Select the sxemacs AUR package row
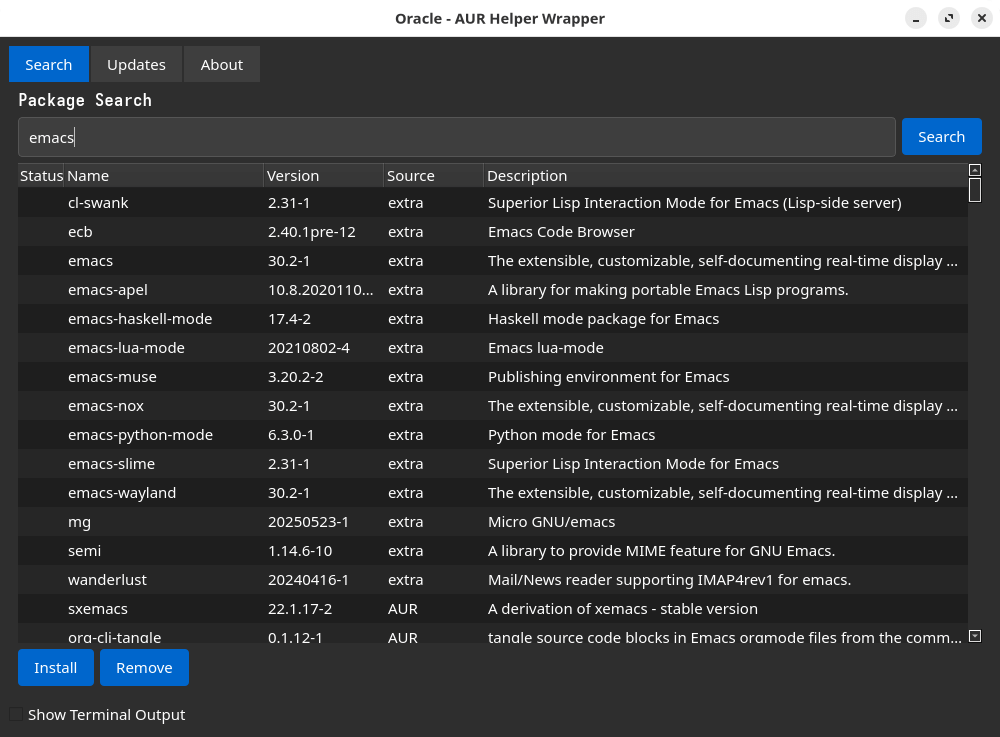This screenshot has height=737, width=1000. point(98,609)
